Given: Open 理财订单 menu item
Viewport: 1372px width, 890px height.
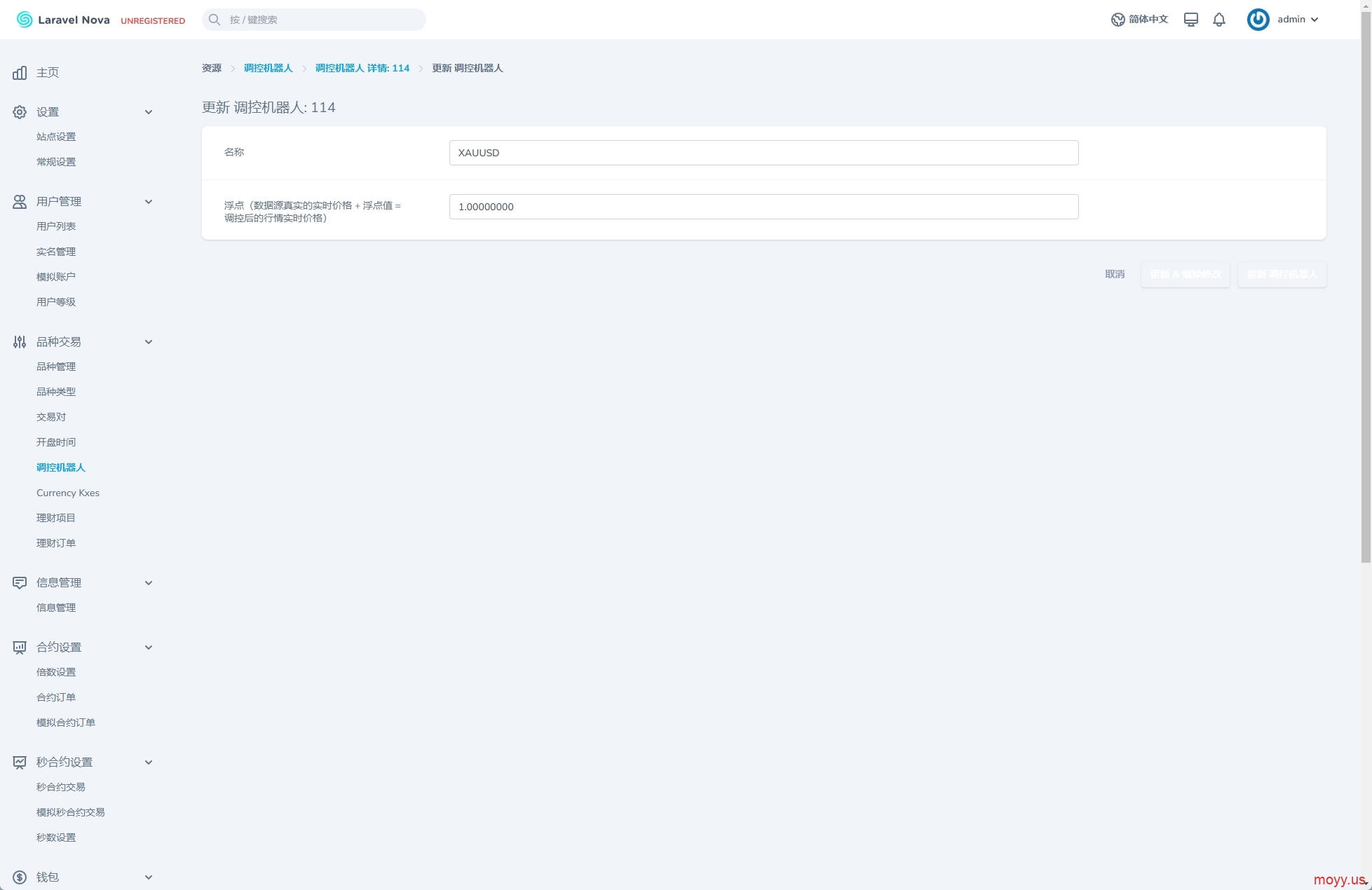Looking at the screenshot, I should (56, 543).
